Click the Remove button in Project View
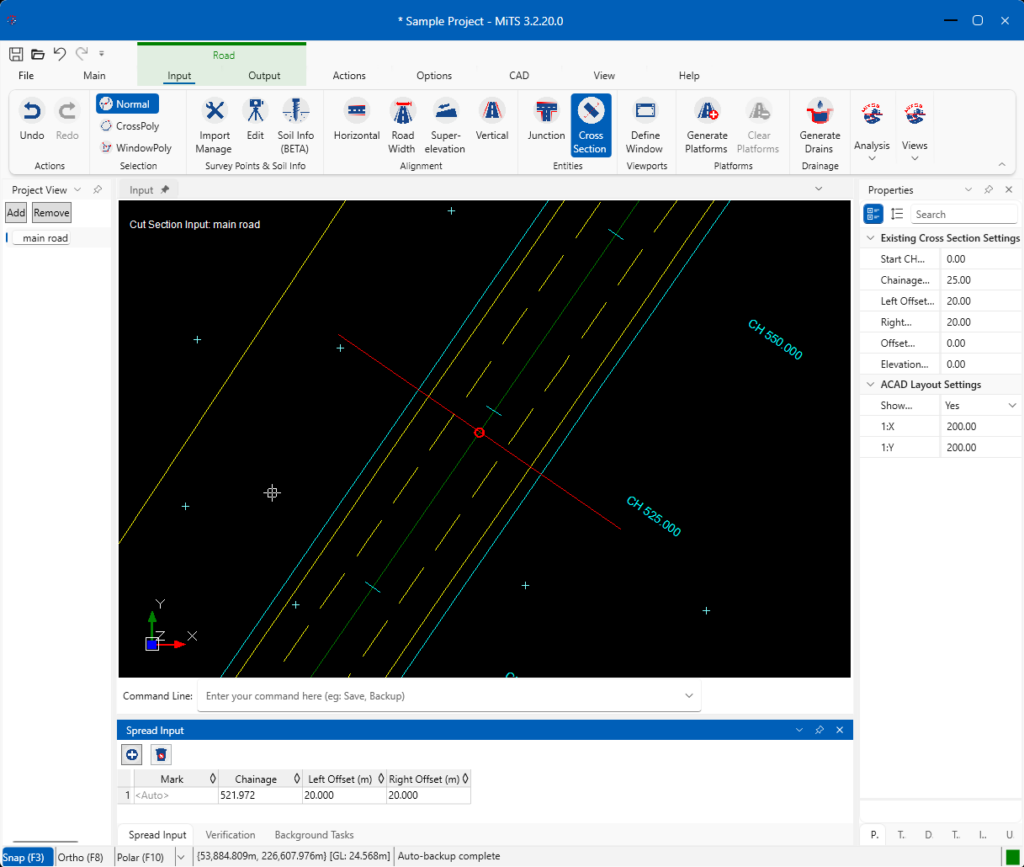 (50, 212)
